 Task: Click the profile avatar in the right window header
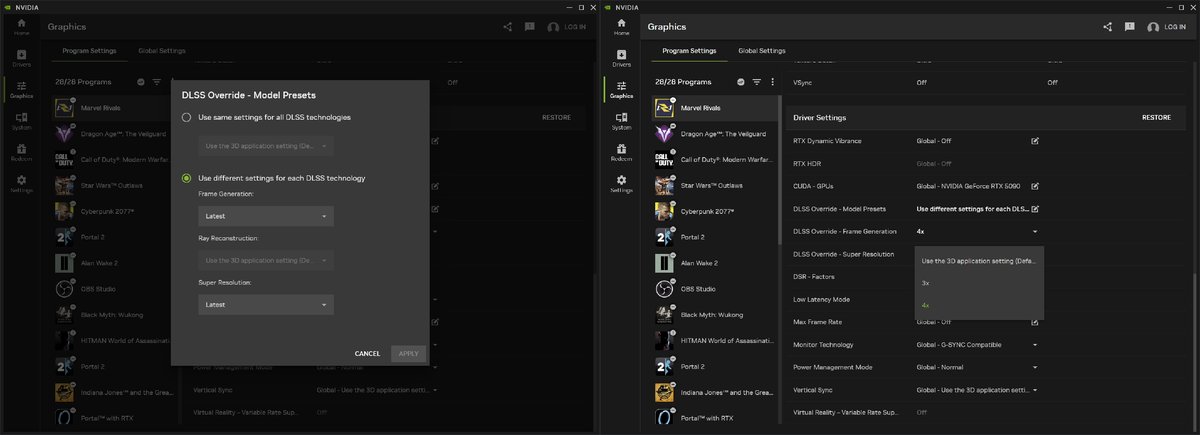(x=1153, y=27)
